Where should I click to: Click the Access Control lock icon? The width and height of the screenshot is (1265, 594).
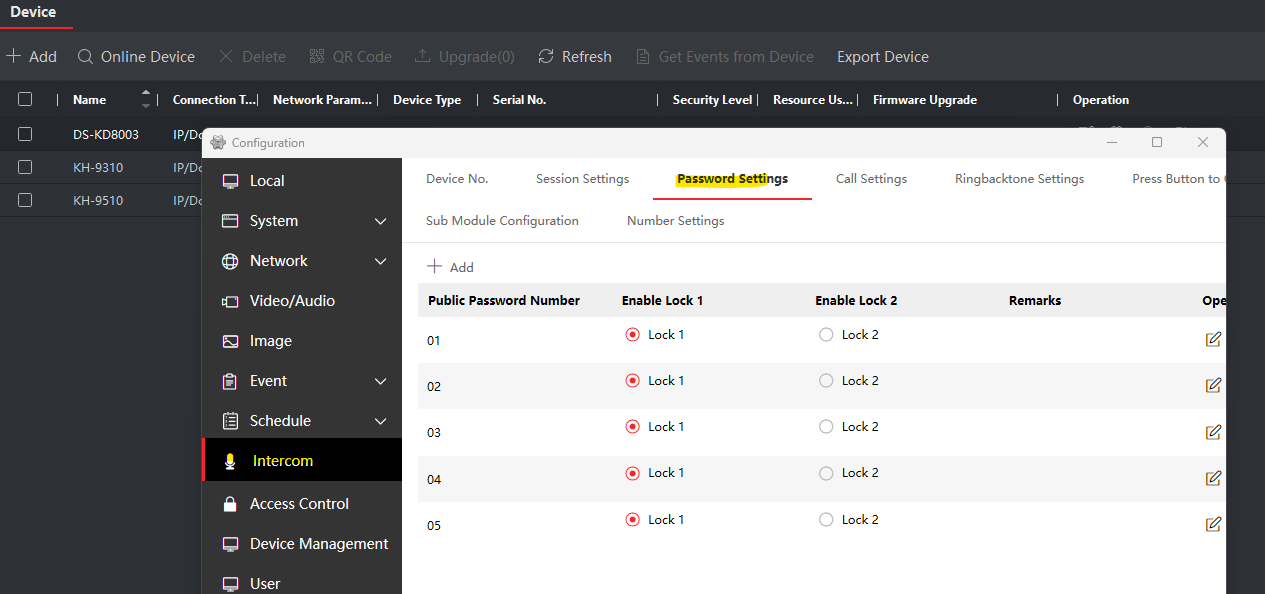(x=230, y=504)
